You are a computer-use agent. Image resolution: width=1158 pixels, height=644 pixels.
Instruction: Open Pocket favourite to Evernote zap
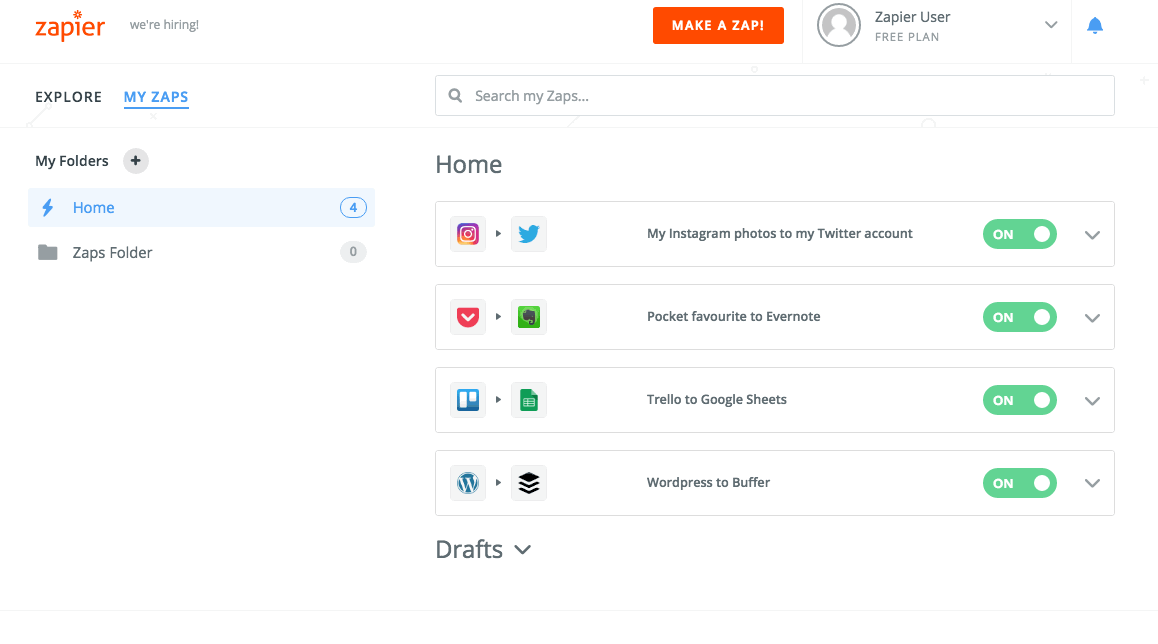point(733,316)
